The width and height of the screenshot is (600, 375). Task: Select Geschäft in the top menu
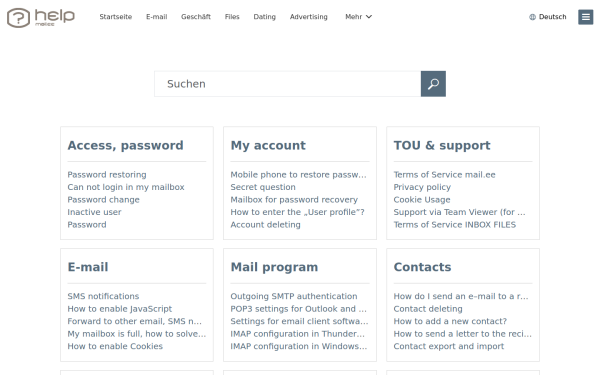tap(196, 17)
